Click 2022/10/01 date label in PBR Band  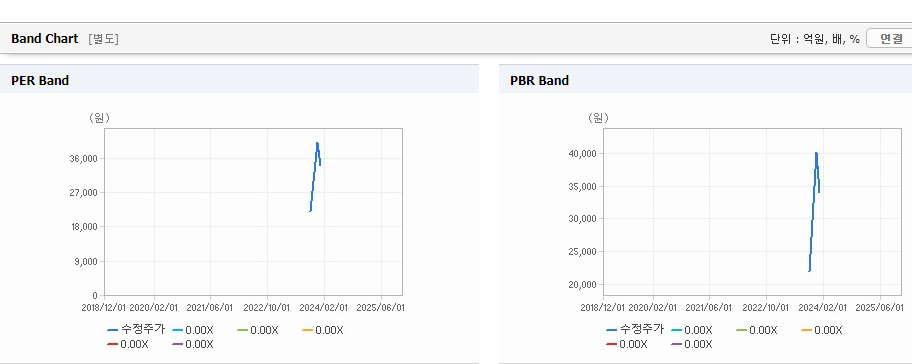tap(766, 307)
